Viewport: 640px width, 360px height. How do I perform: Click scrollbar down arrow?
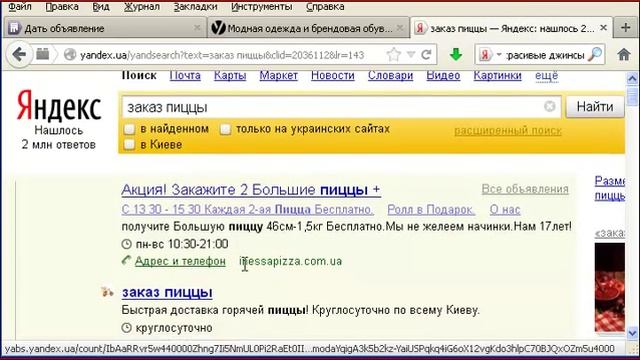pyautogui.click(x=632, y=333)
